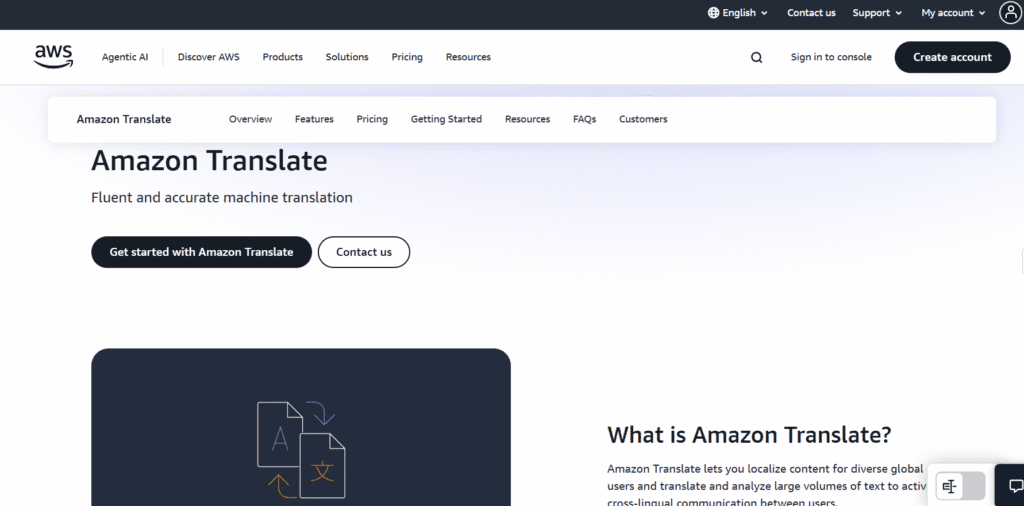Click the top bar Contact us link

click(811, 12)
